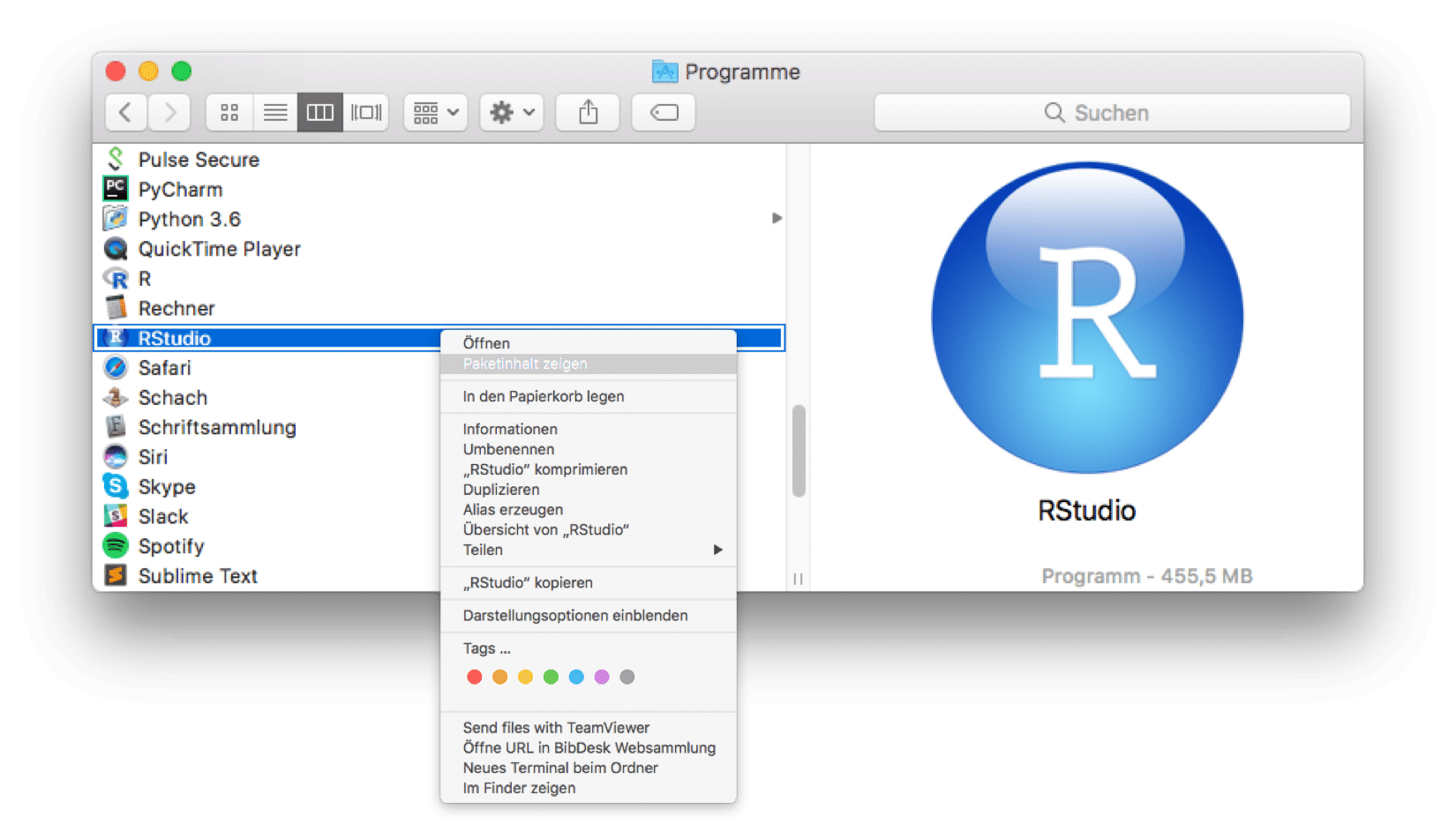The width and height of the screenshot is (1456, 825).
Task: Click the Python 3.6 folder icon
Action: click(x=116, y=219)
